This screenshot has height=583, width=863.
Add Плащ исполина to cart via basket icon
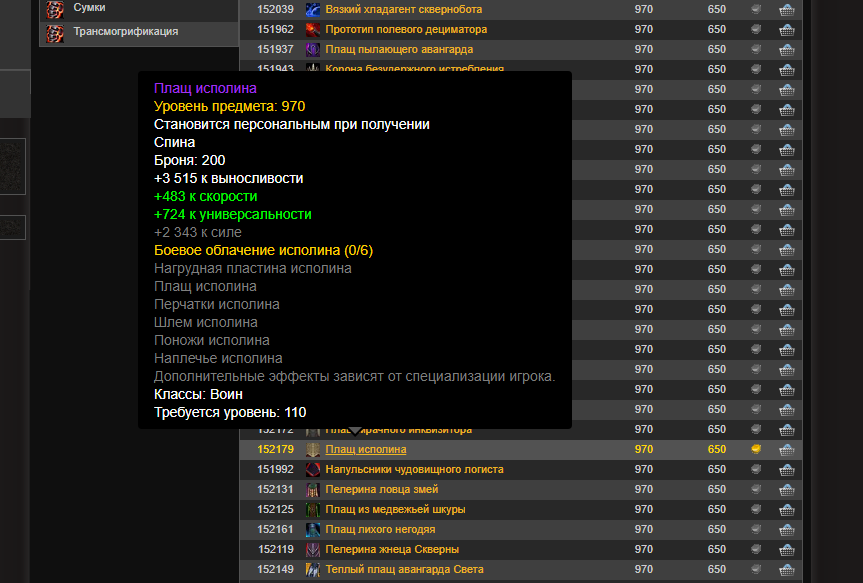(x=786, y=450)
